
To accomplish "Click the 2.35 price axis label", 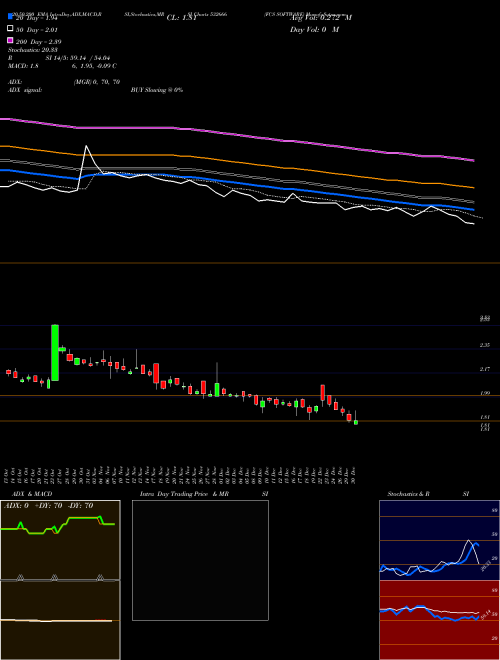I will pos(485,345).
